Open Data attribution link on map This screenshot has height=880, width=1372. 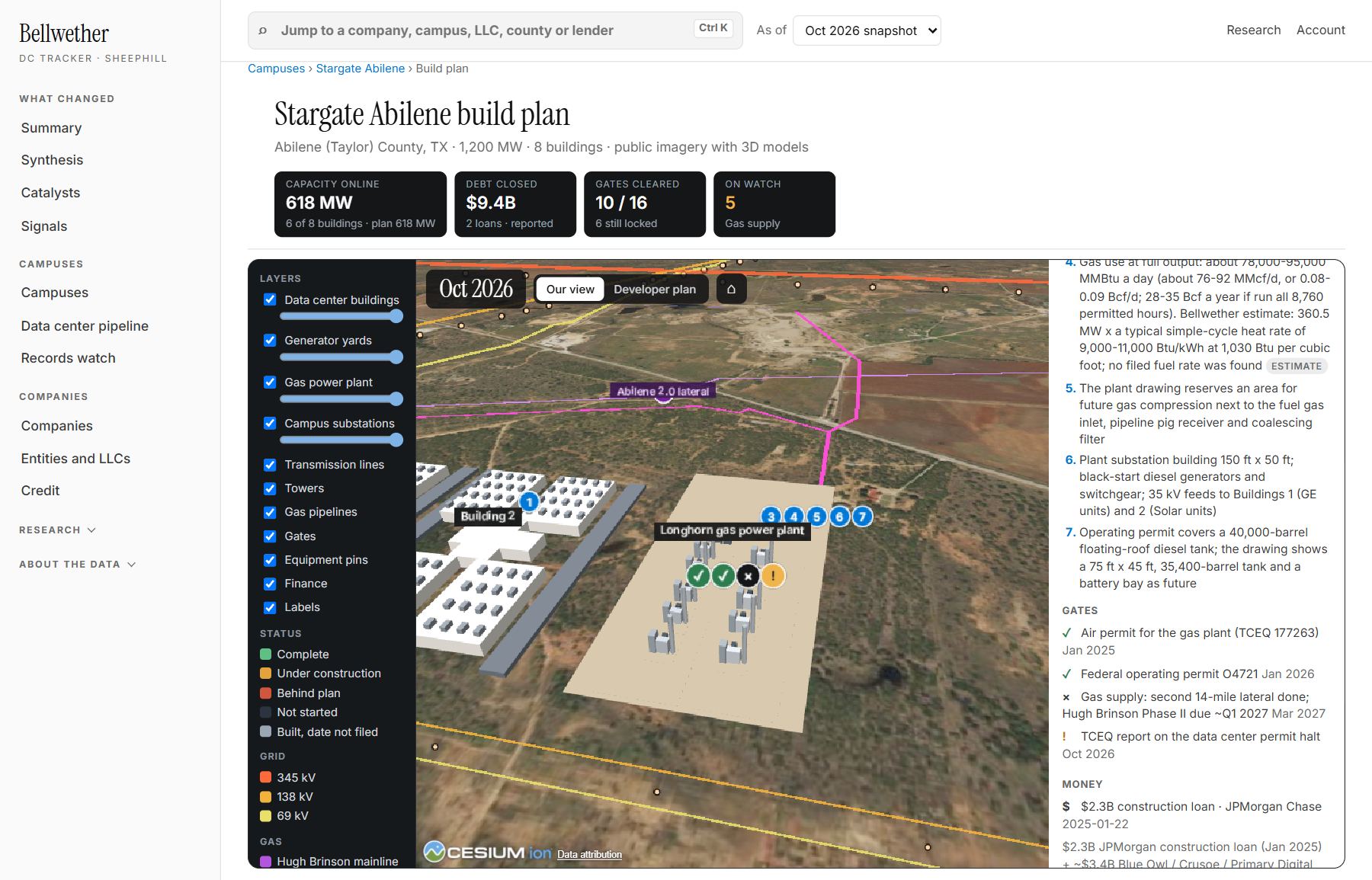(x=589, y=855)
